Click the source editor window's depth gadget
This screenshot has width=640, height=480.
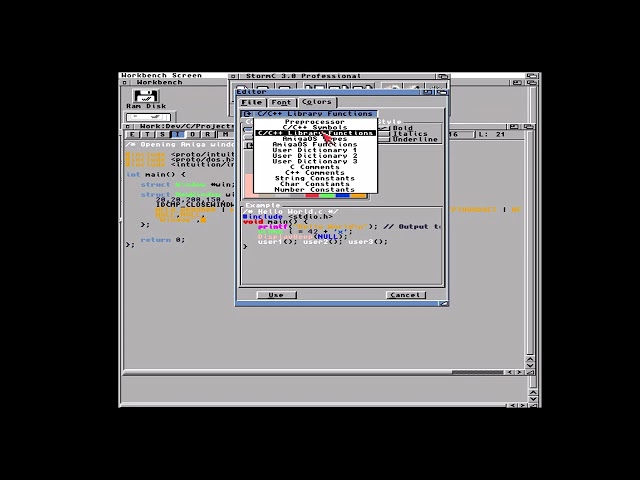point(528,127)
